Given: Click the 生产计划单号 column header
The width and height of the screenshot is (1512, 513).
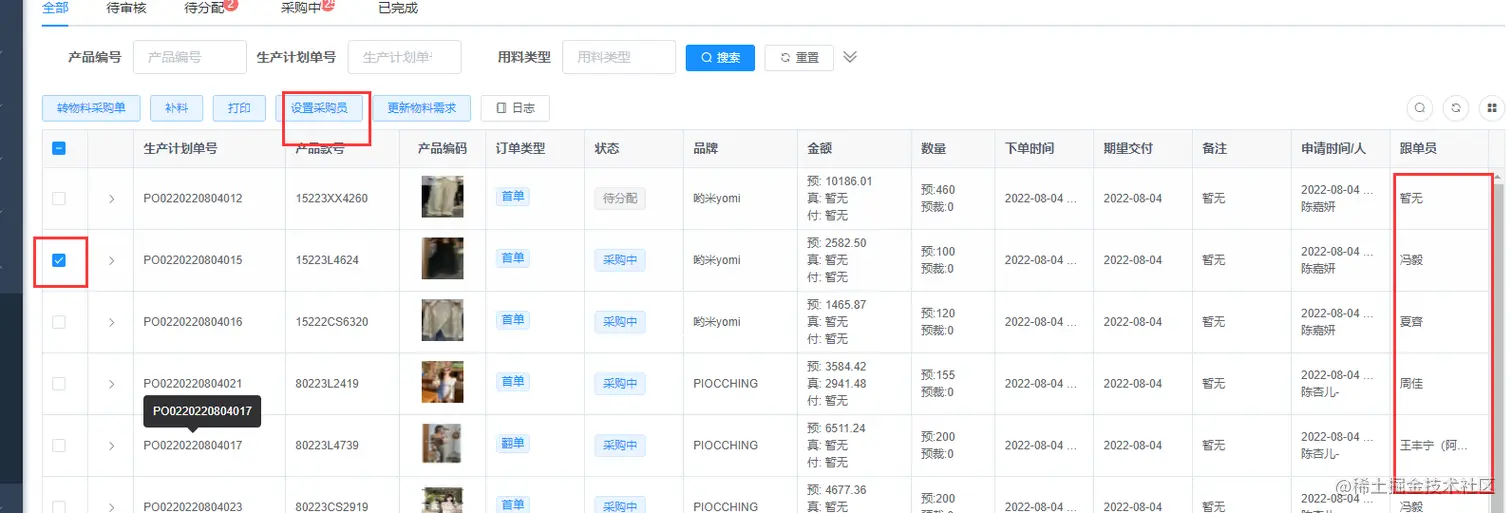Looking at the screenshot, I should click(181, 148).
